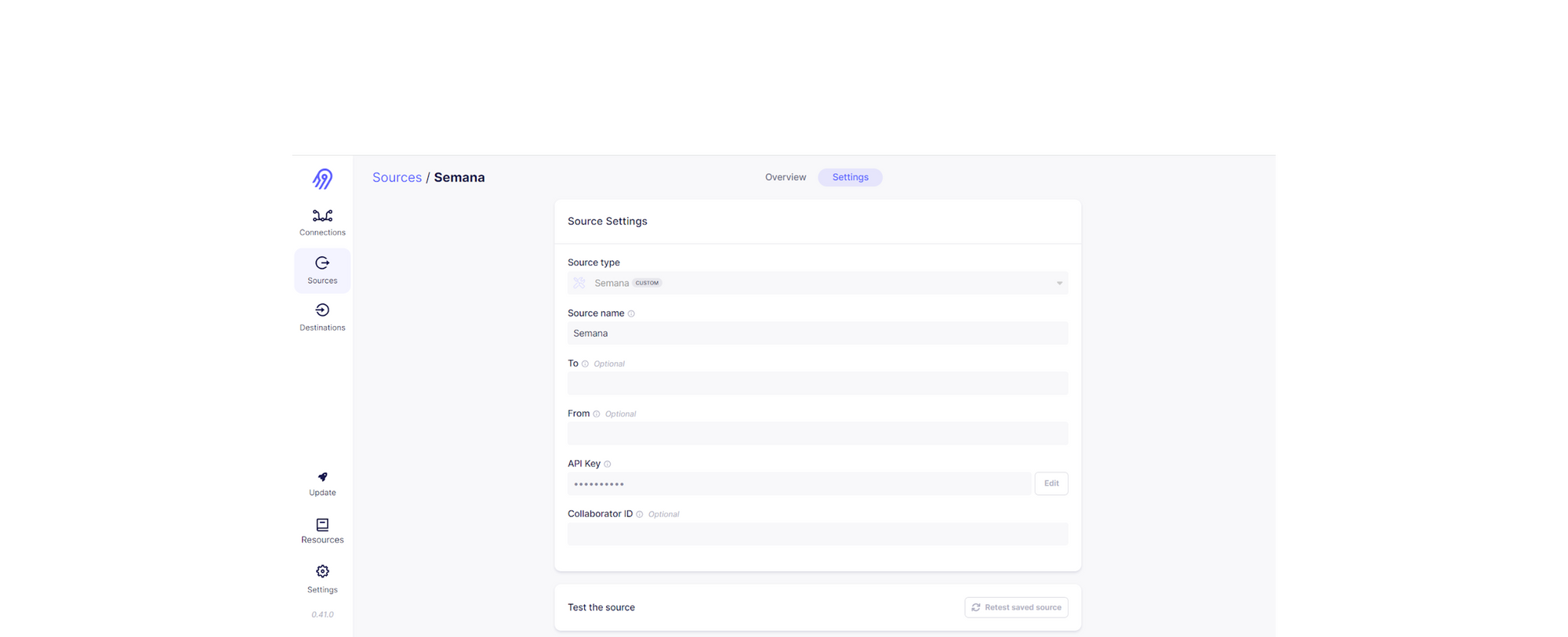Click info icon beside Source name
The width and height of the screenshot is (1568, 637).
(x=631, y=314)
